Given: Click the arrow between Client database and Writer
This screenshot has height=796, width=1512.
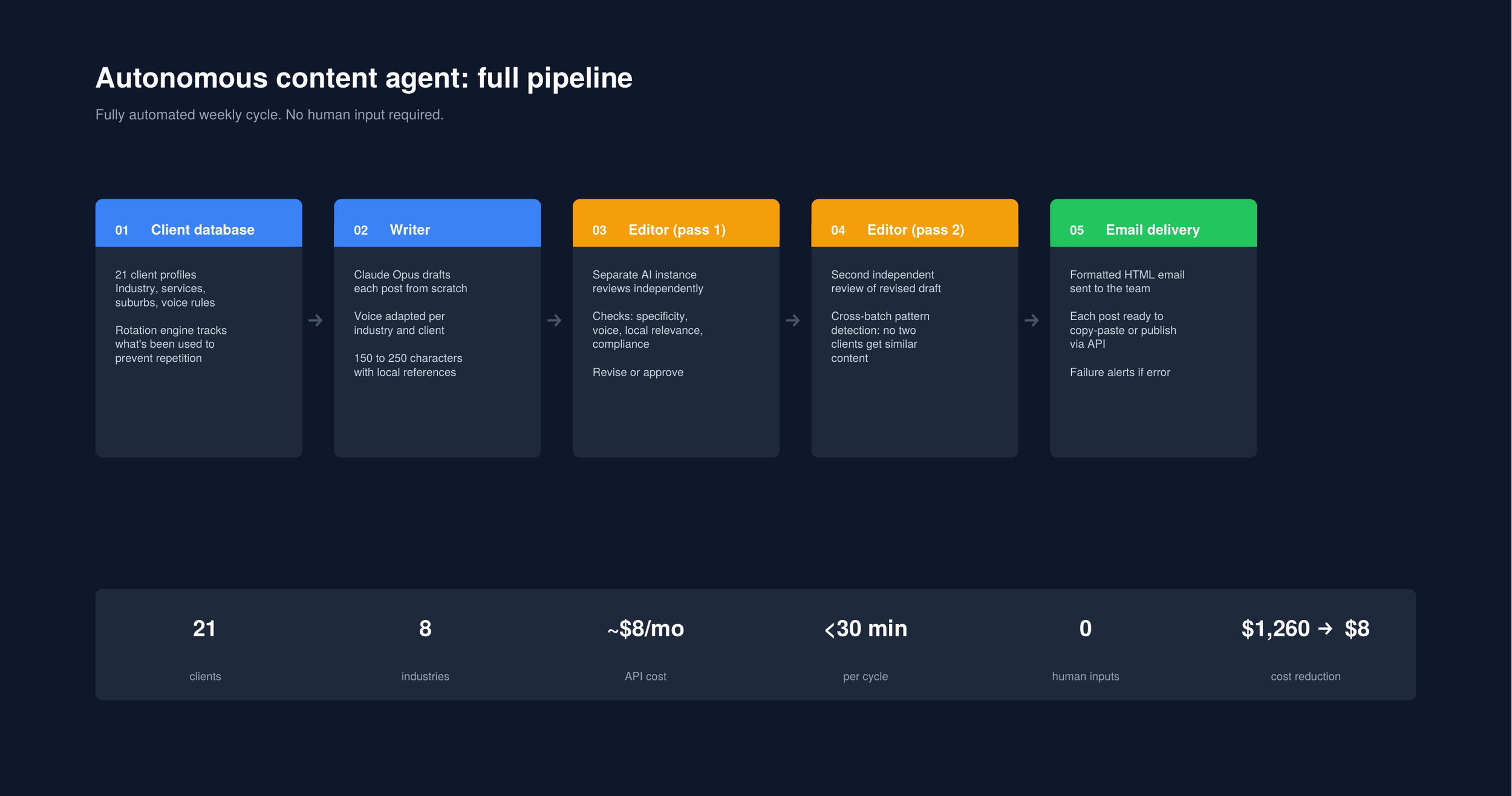Looking at the screenshot, I should [x=315, y=320].
